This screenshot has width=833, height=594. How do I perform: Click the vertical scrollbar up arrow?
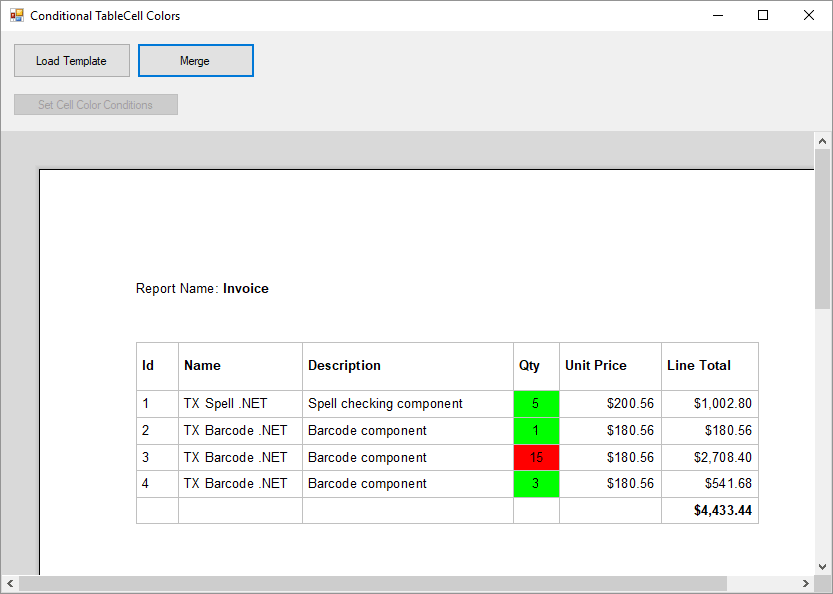point(823,141)
